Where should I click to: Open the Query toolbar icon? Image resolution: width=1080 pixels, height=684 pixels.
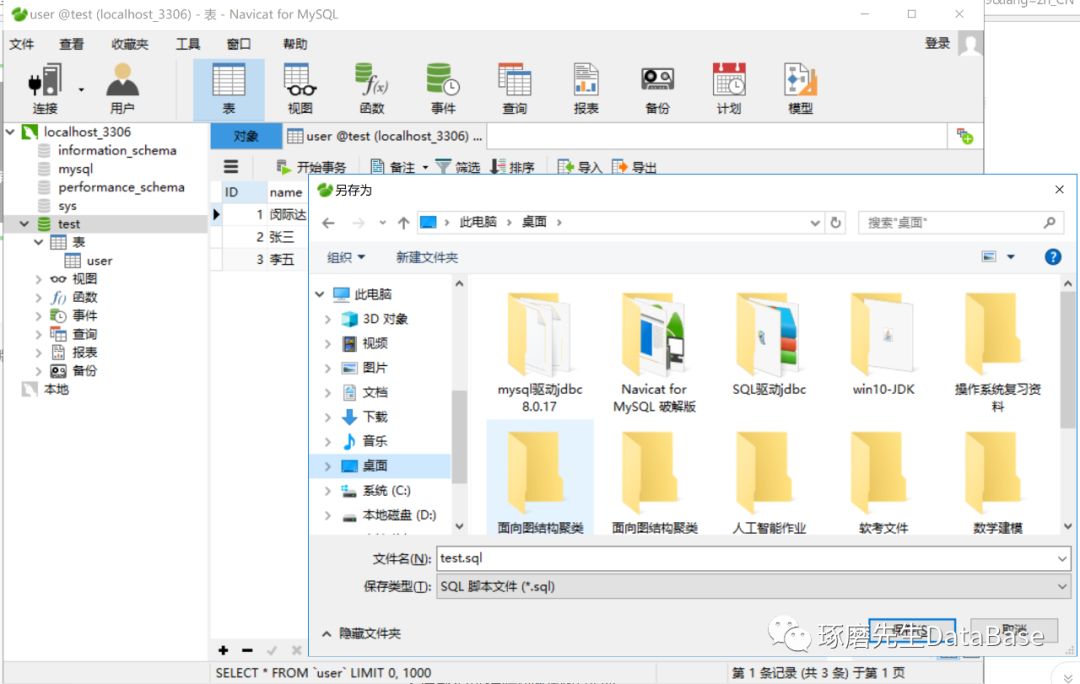coord(515,88)
